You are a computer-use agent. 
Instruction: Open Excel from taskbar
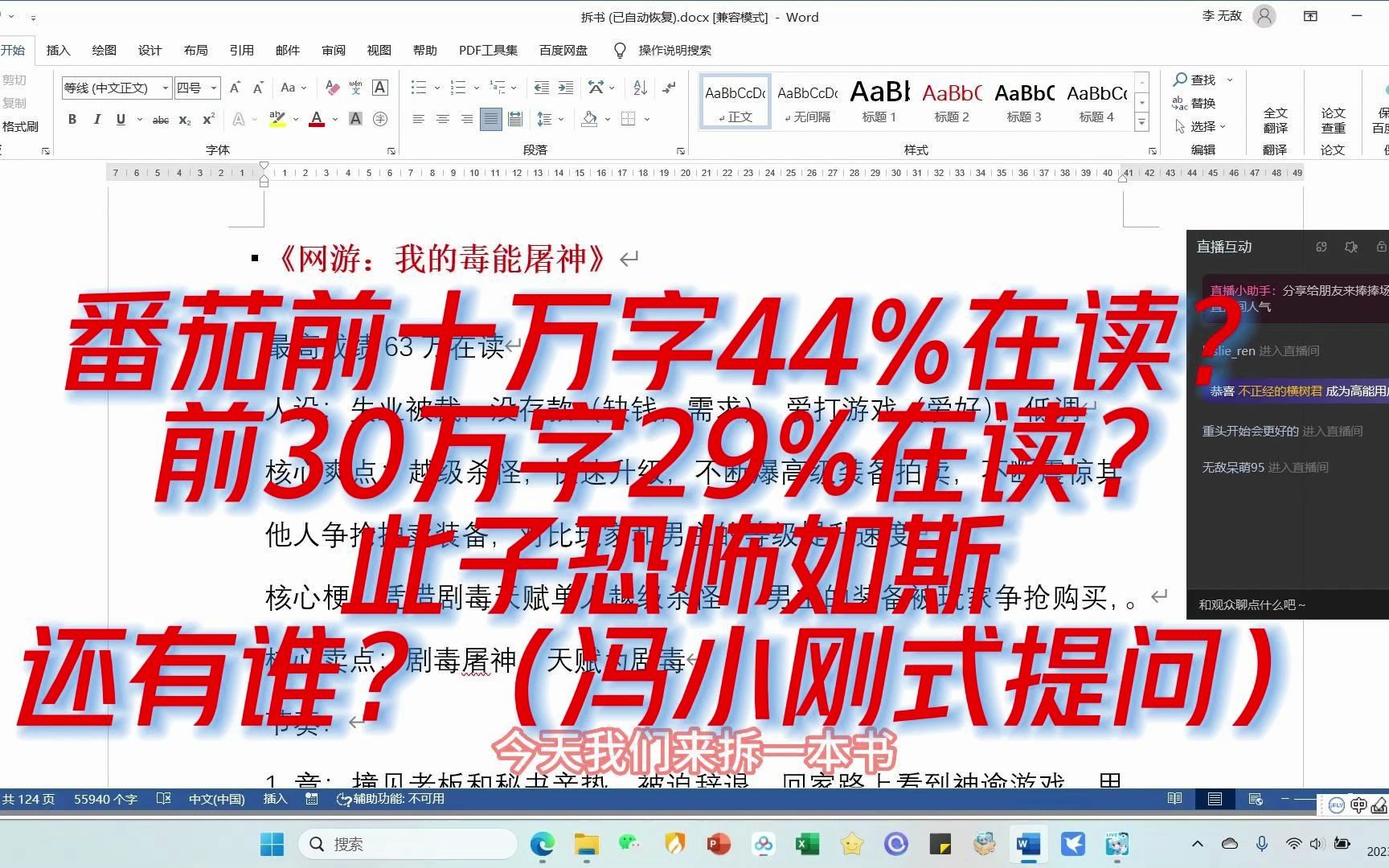pyautogui.click(x=807, y=844)
